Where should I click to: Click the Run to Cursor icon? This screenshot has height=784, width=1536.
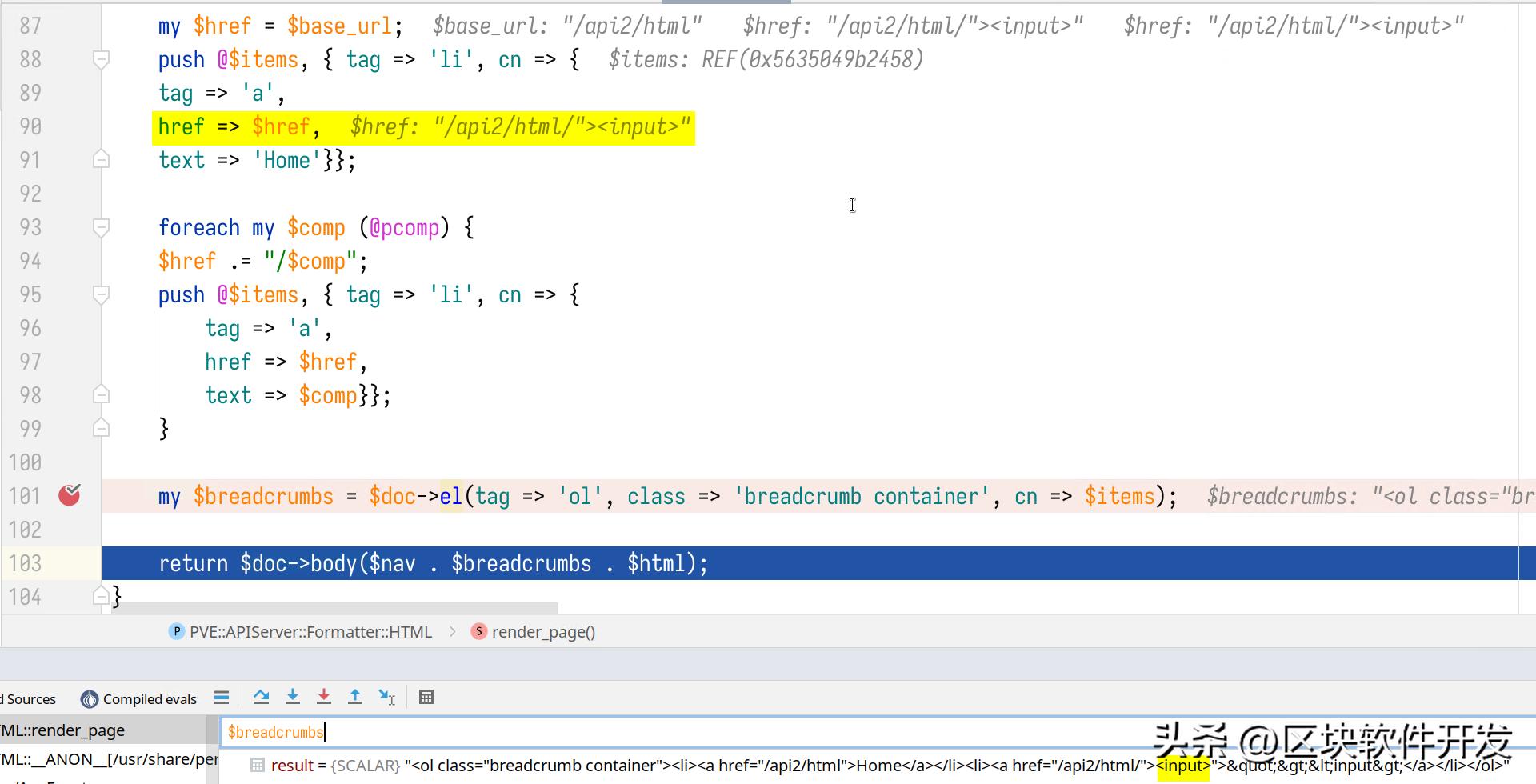[387, 698]
